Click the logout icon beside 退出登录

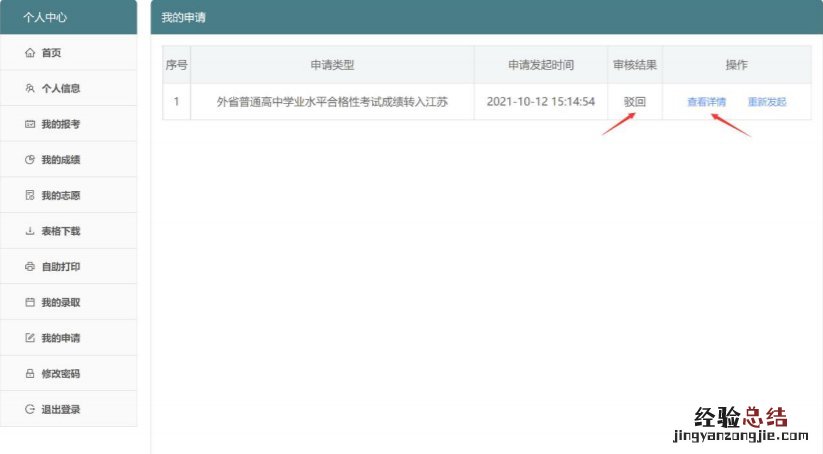[x=30, y=409]
